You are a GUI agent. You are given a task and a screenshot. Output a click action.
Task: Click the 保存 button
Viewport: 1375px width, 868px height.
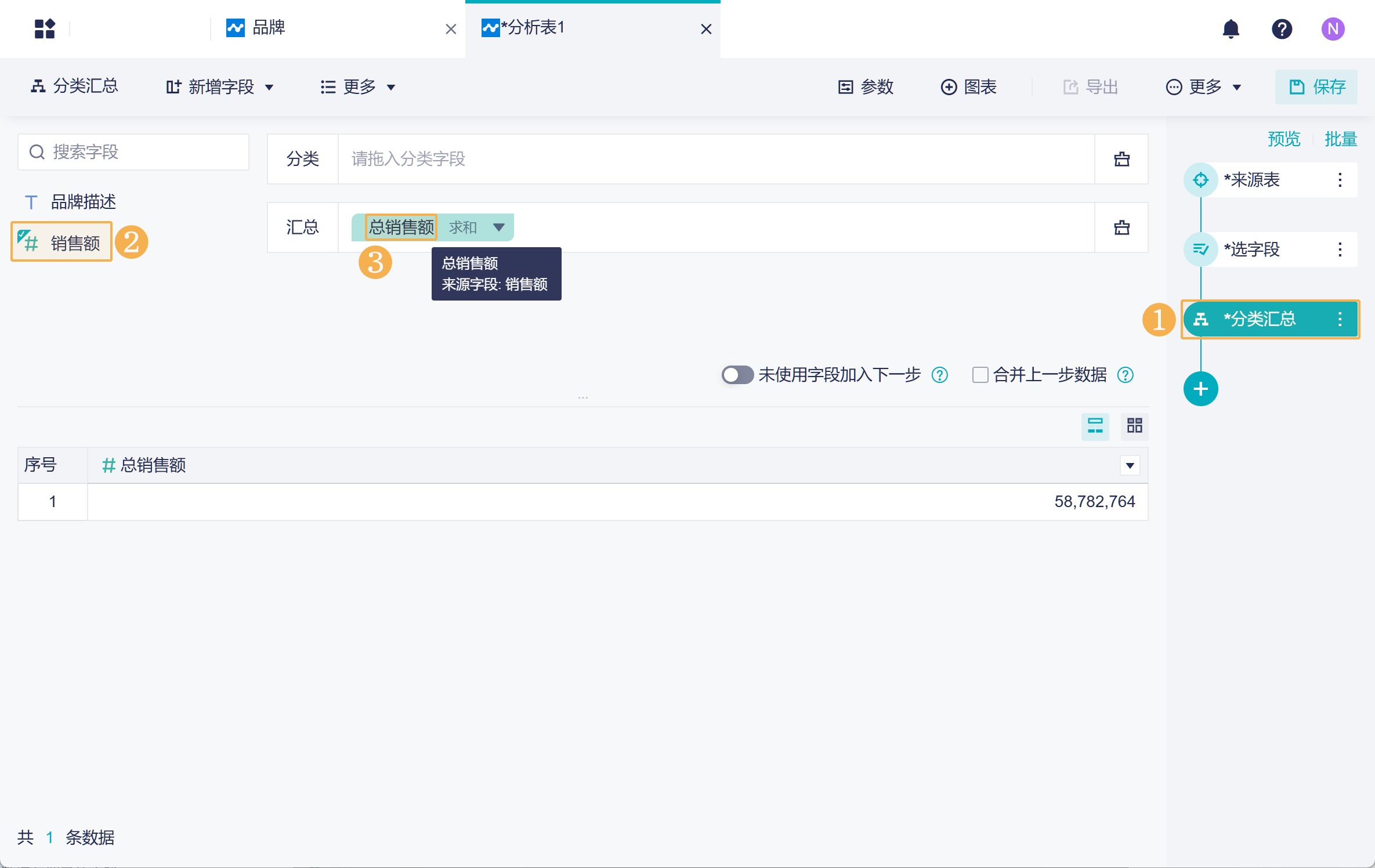tap(1316, 87)
